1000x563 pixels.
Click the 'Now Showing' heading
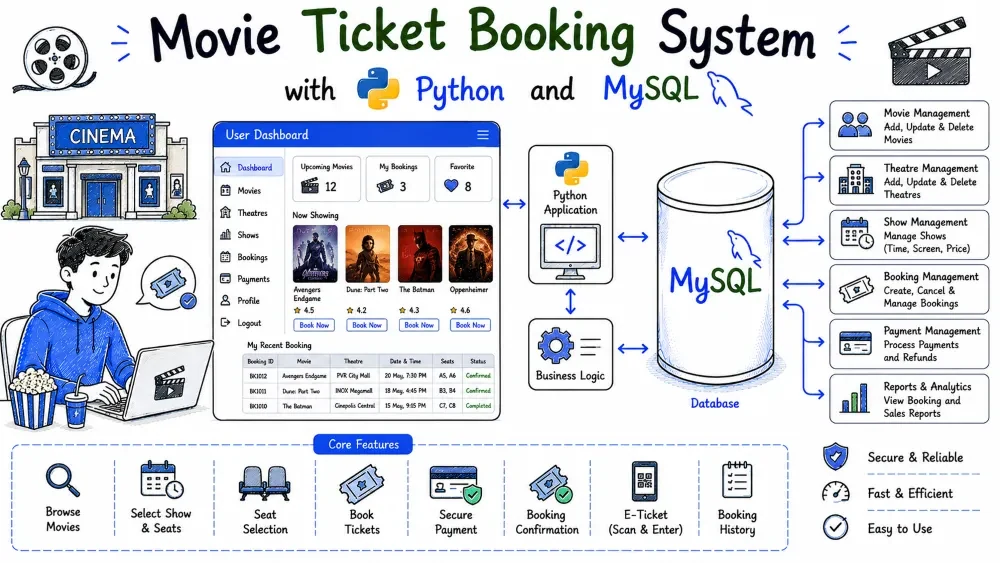point(315,216)
